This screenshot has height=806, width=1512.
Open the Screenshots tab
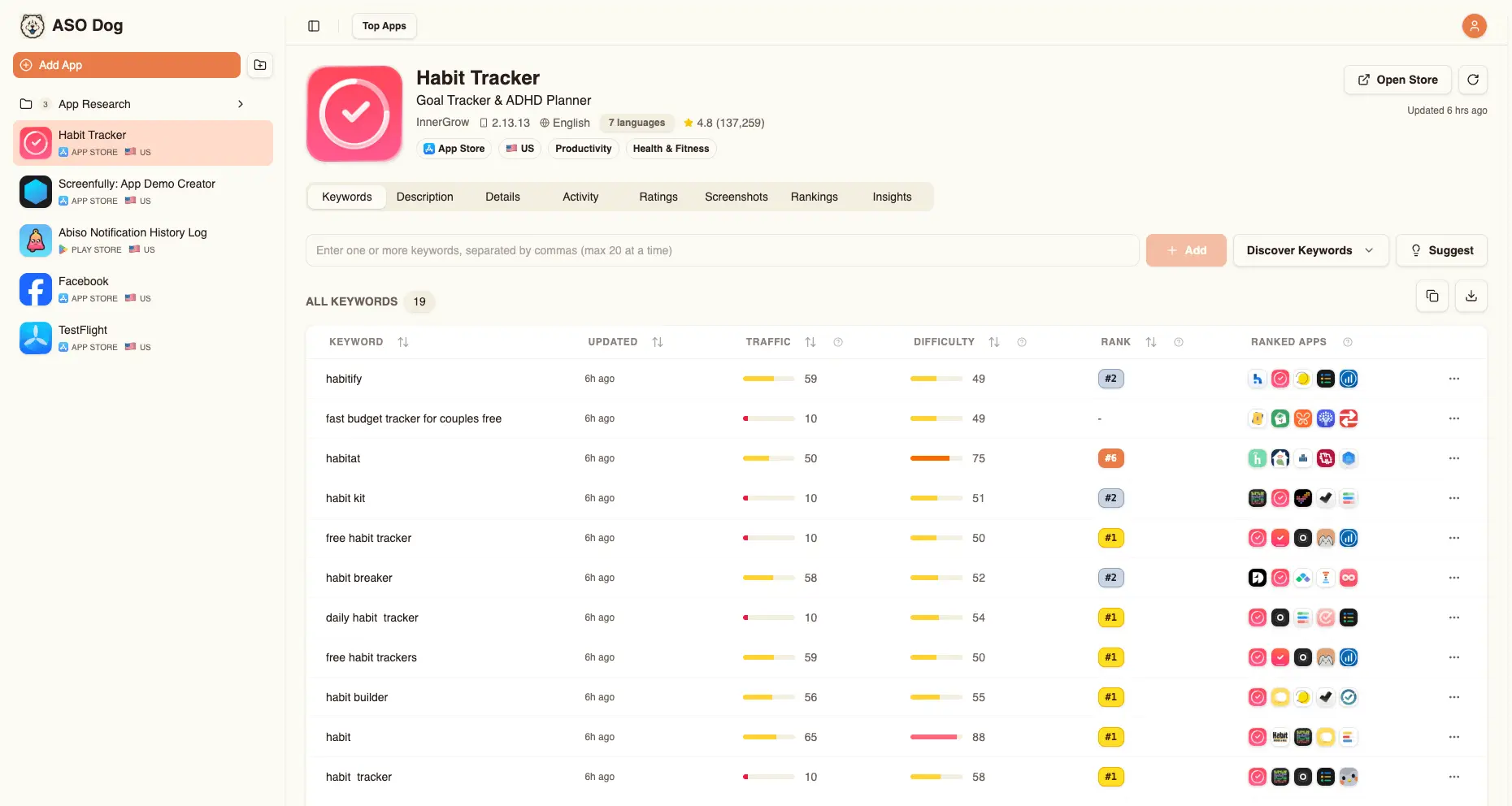point(736,197)
